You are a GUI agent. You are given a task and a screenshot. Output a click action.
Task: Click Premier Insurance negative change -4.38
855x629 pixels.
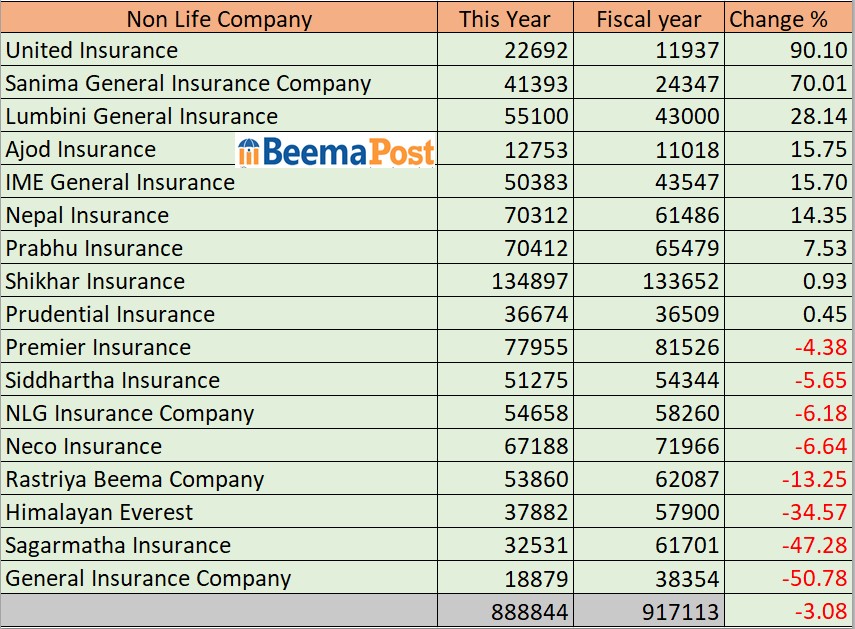tap(820, 347)
